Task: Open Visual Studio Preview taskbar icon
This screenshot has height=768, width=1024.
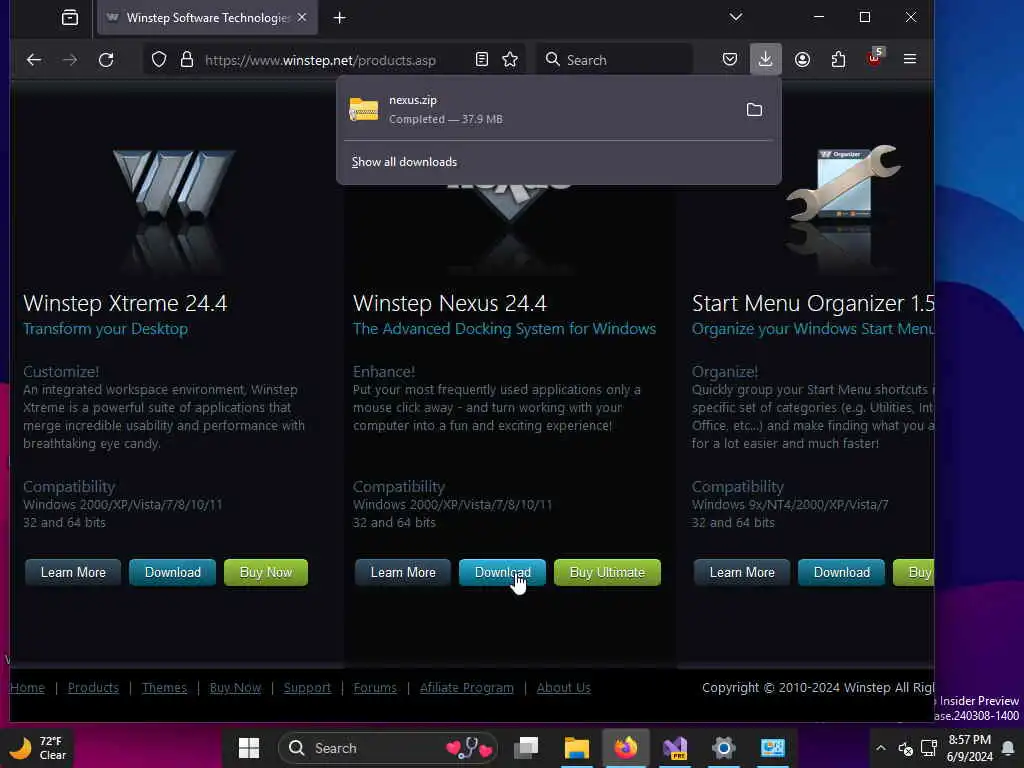Action: point(675,748)
